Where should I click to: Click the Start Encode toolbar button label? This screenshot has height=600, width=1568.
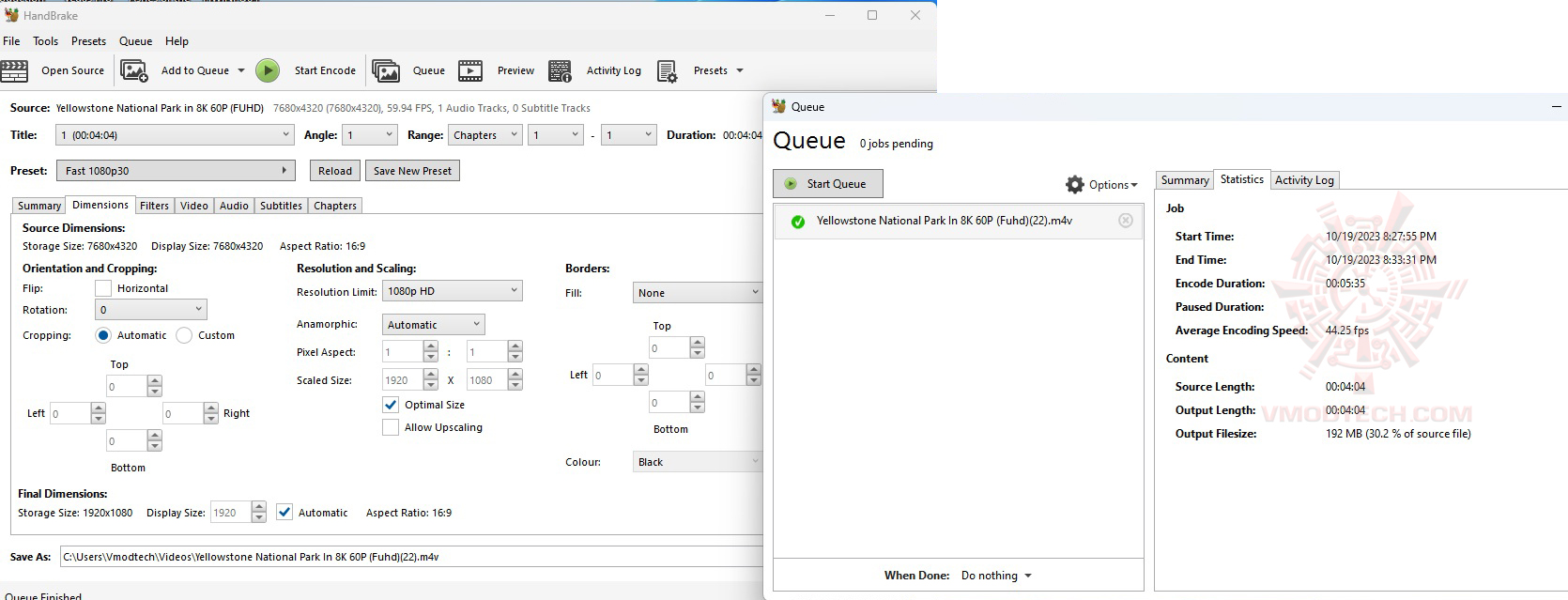point(325,70)
